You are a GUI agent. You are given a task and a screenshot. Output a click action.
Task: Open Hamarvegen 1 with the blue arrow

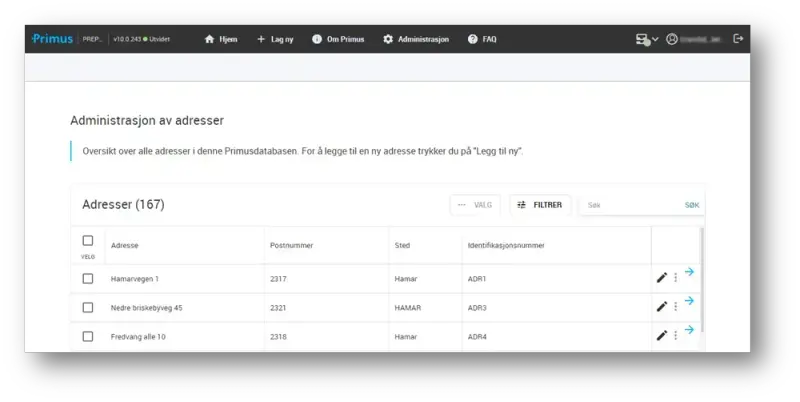(x=689, y=272)
